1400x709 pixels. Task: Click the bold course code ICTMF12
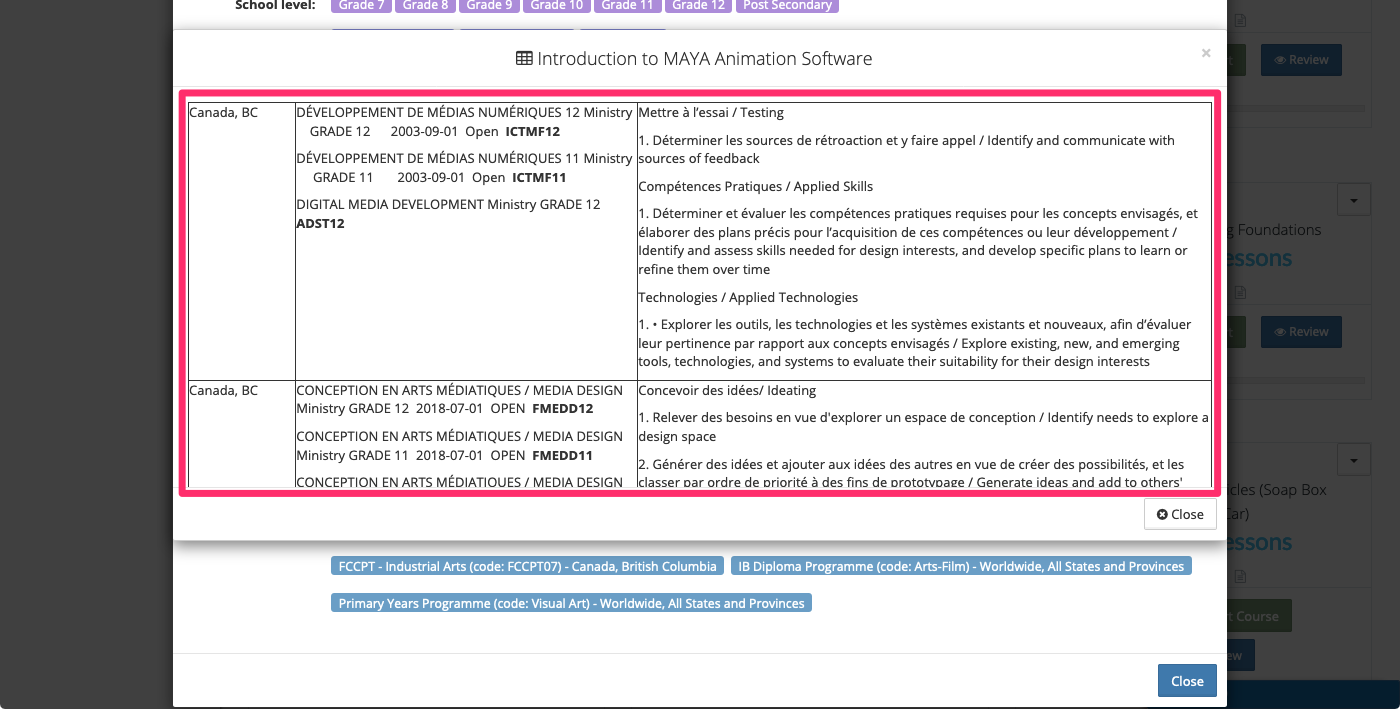coord(532,131)
